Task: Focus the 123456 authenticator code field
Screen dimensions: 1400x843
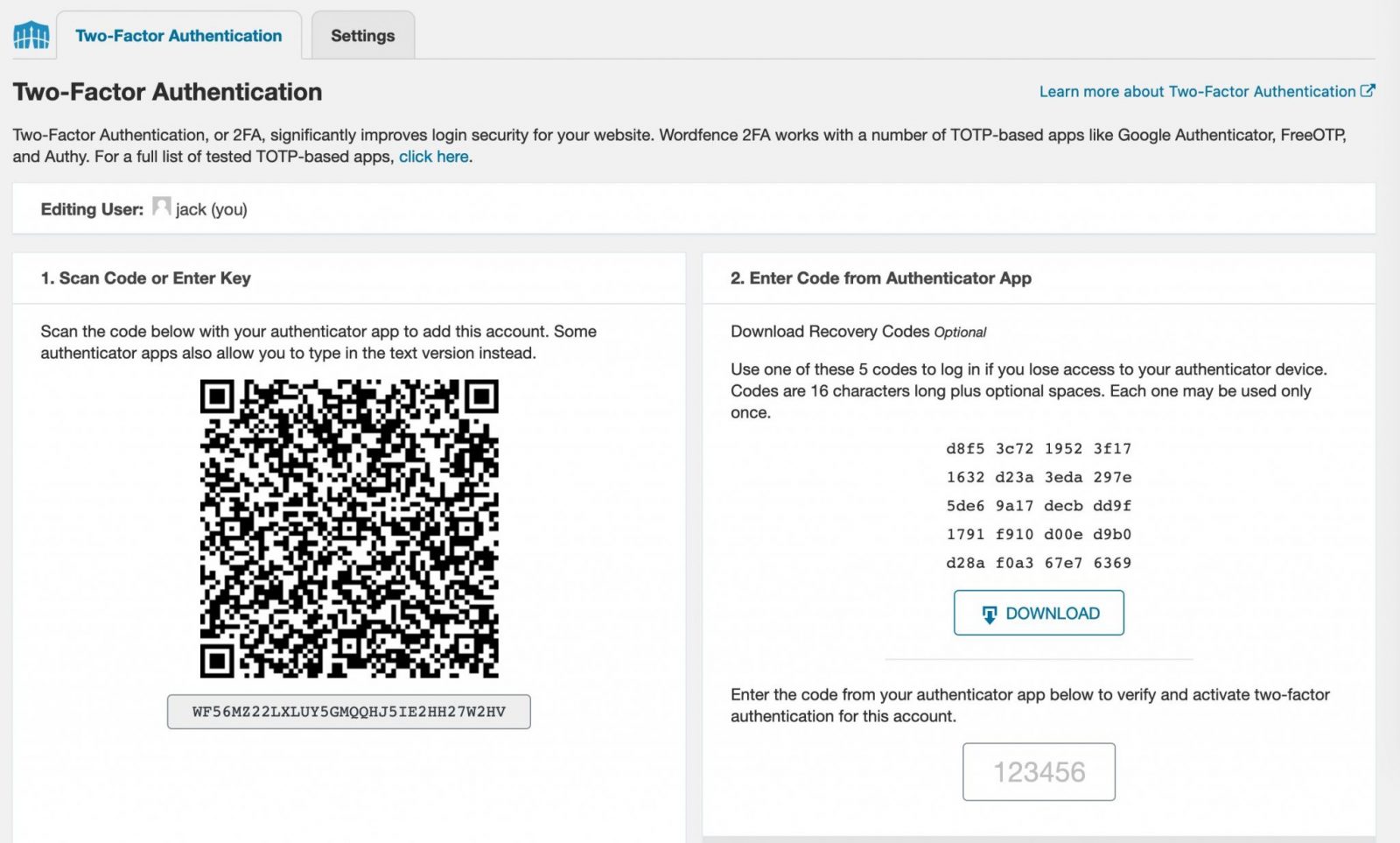Action: 1039,772
